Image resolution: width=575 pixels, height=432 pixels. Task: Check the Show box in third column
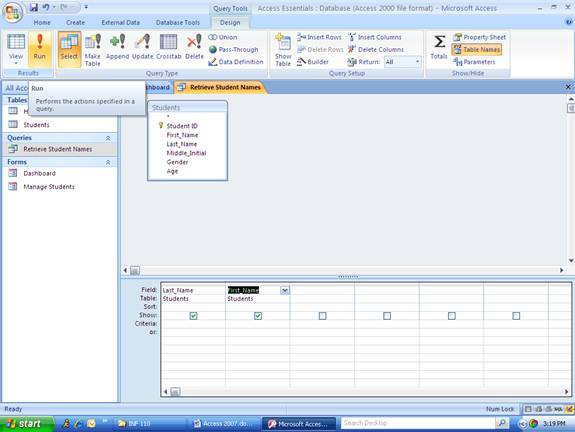coord(322,316)
